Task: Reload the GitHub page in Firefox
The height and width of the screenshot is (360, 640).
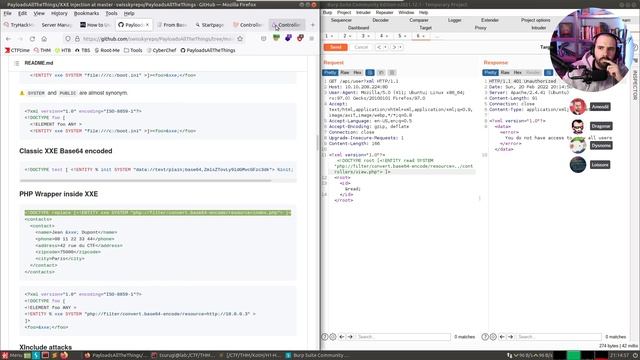Action: click(x=32, y=39)
